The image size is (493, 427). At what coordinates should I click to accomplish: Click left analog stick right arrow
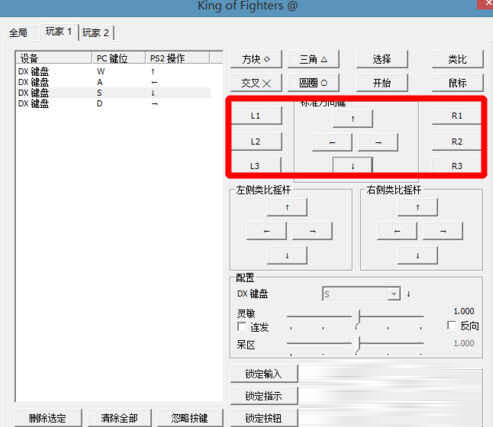312,231
